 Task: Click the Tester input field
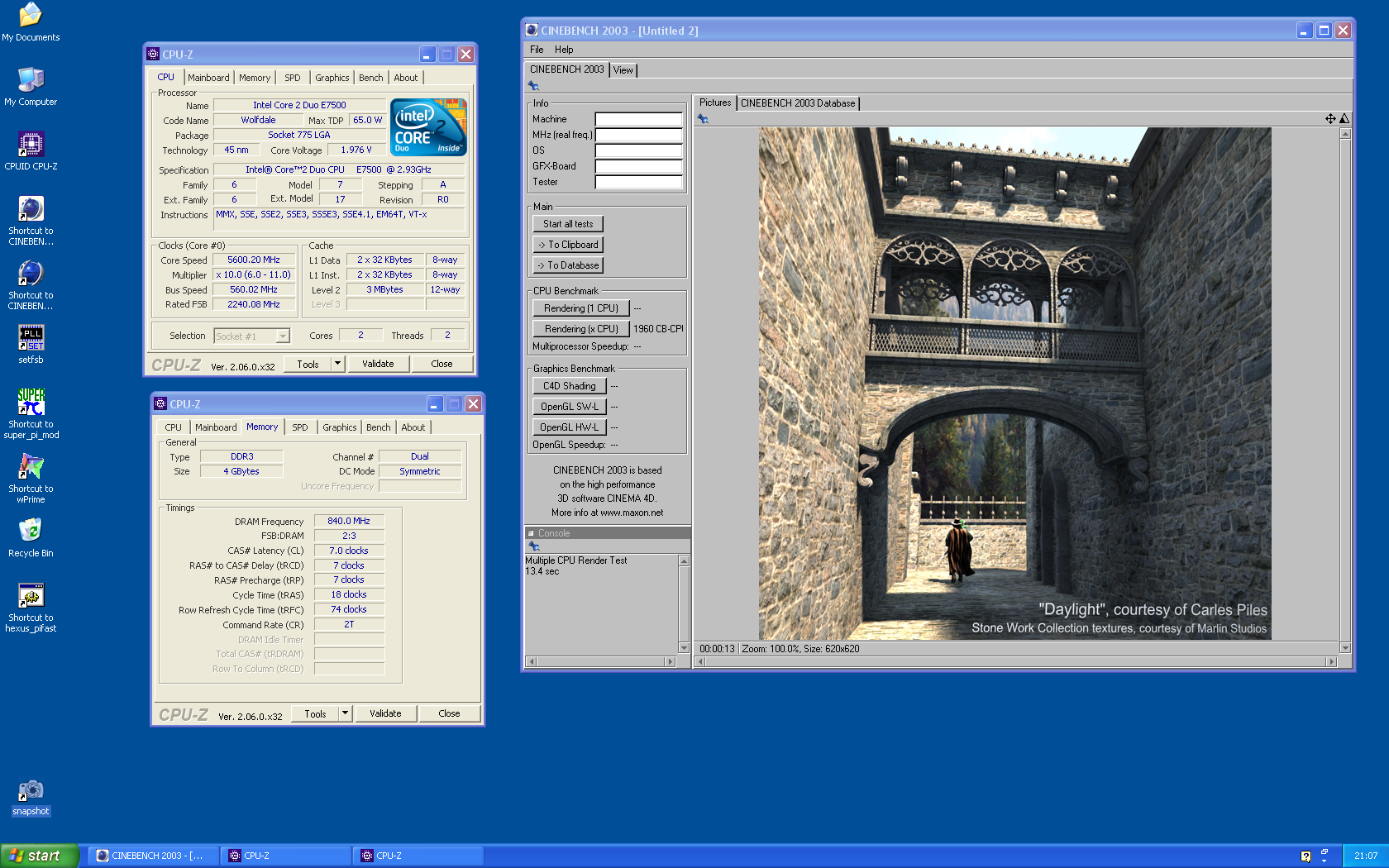[638, 182]
